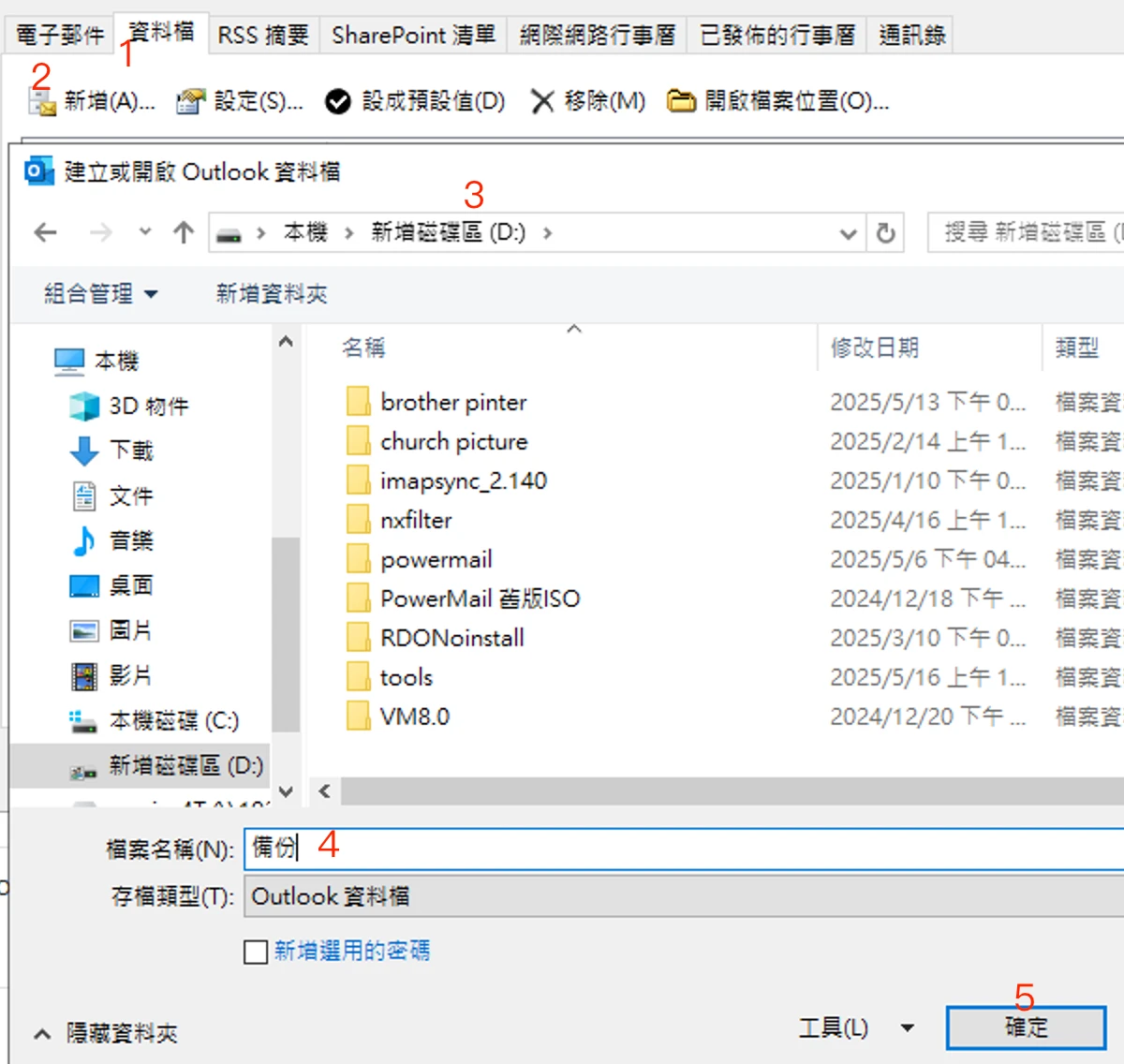Open 音樂 music folder in sidebar
This screenshot has width=1124, height=1064.
[112, 540]
